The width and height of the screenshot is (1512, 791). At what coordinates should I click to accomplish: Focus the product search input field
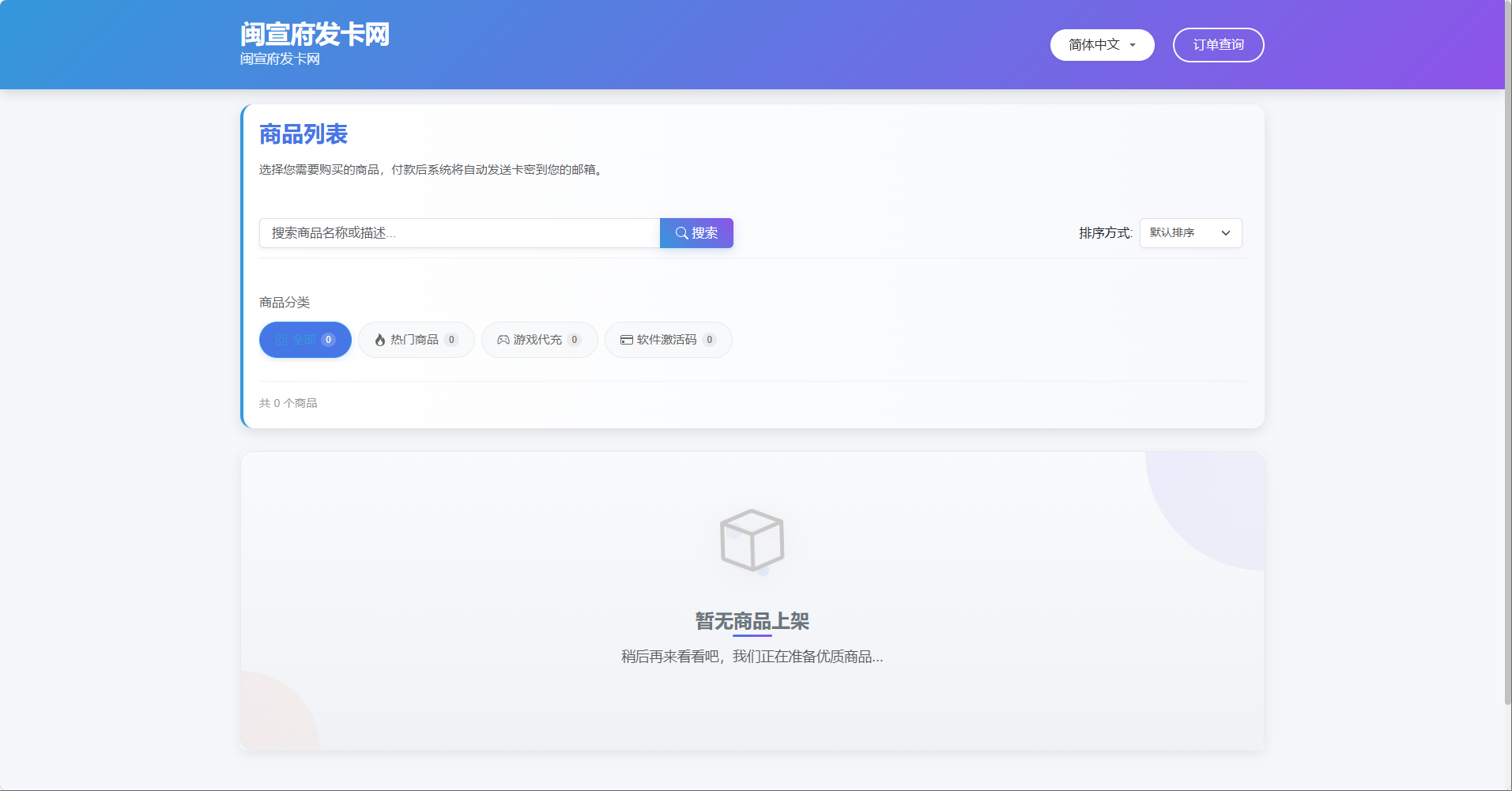(459, 233)
